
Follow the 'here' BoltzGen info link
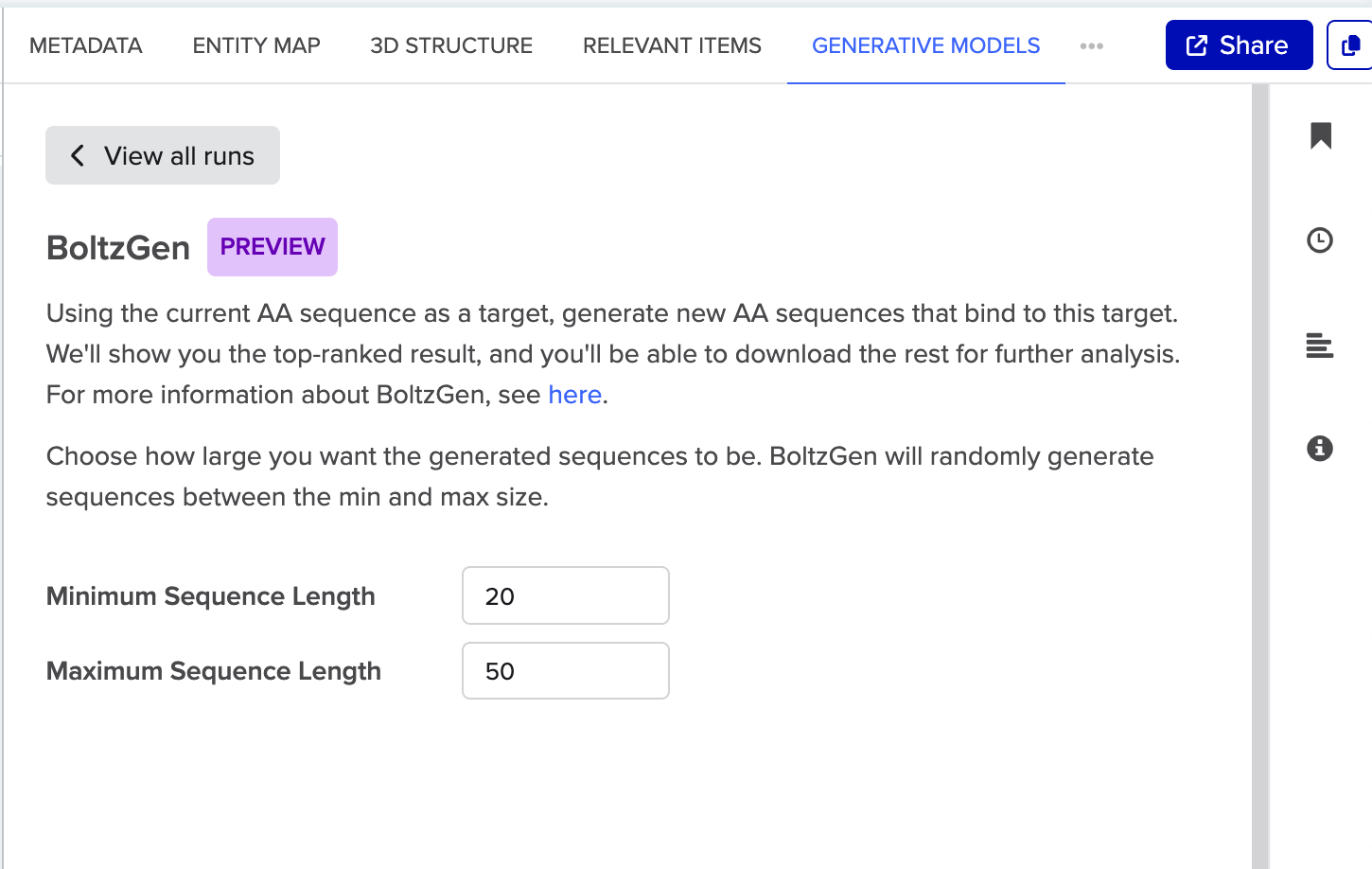[574, 395]
